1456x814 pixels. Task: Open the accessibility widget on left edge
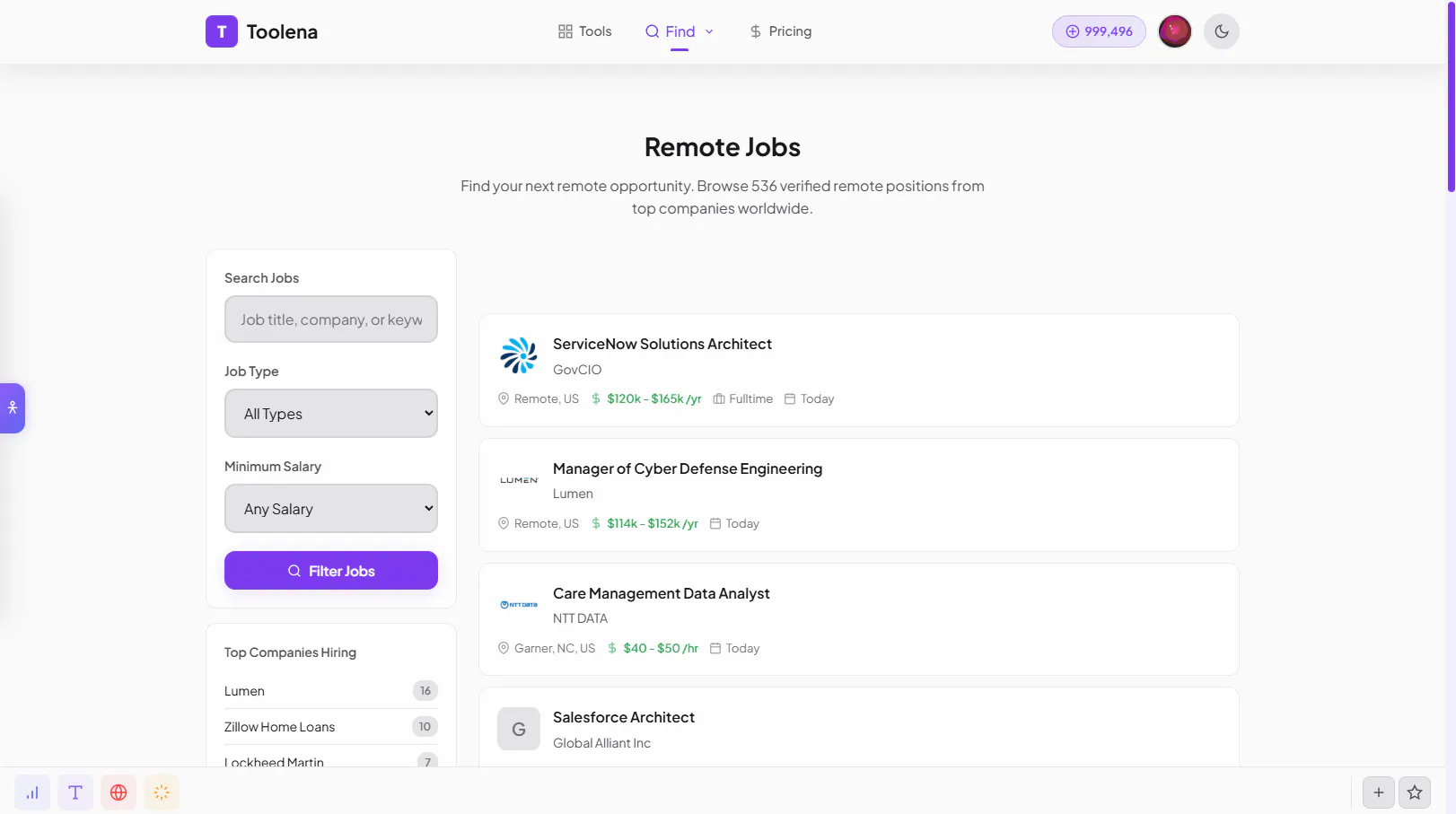[12, 408]
